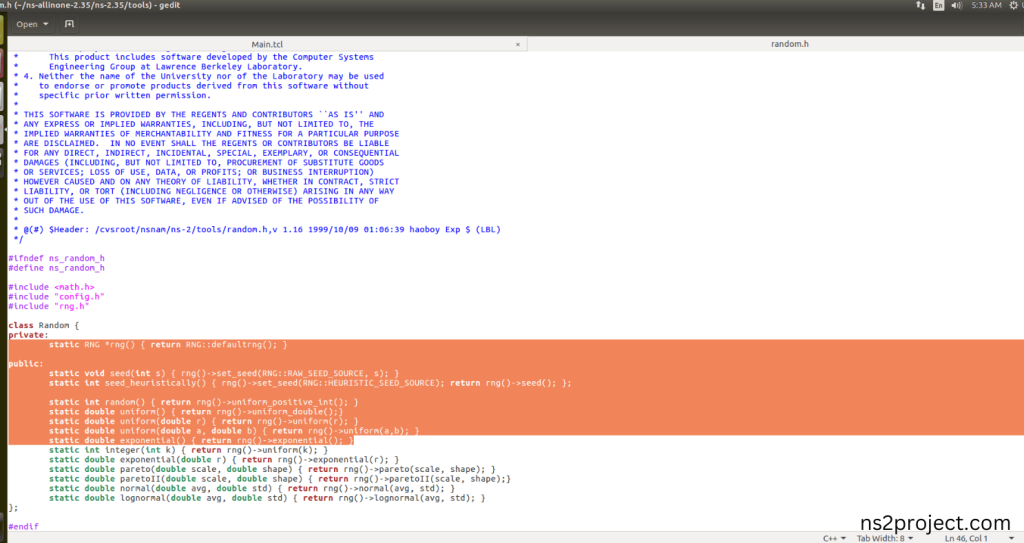Open the En keyboard layout indicator
The height and width of the screenshot is (543, 1024).
(938, 5)
